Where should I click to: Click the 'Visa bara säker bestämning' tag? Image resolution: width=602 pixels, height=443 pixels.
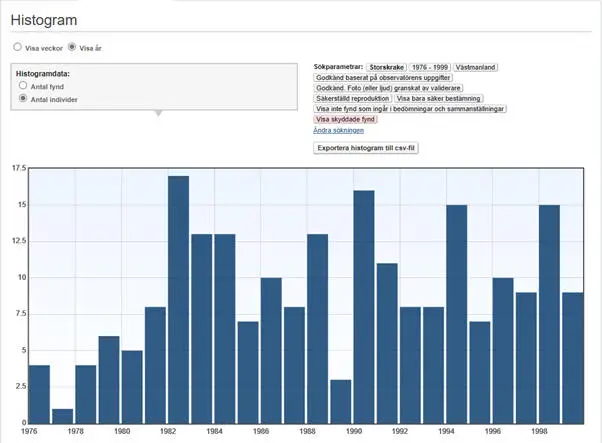click(439, 99)
